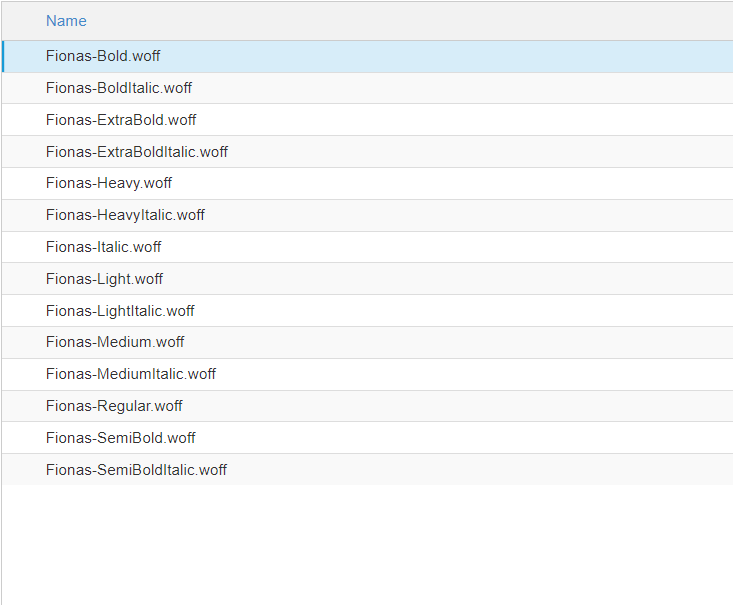The image size is (733, 605).
Task: Click the left margin of Fionas-Regular.woff row
Action: [24, 406]
